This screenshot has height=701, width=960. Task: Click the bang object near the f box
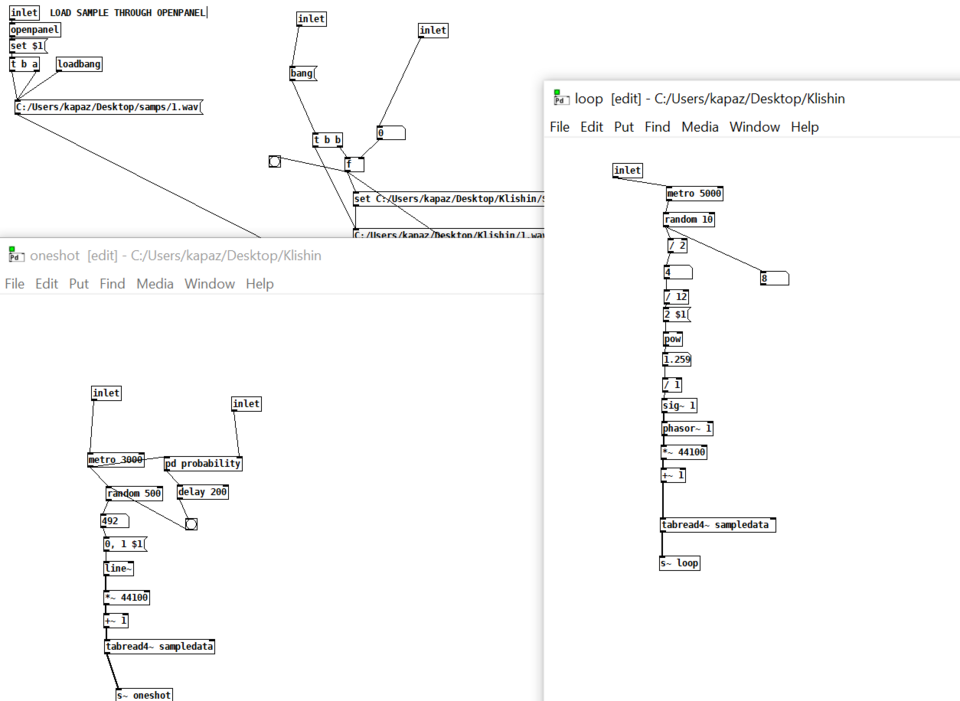(275, 162)
